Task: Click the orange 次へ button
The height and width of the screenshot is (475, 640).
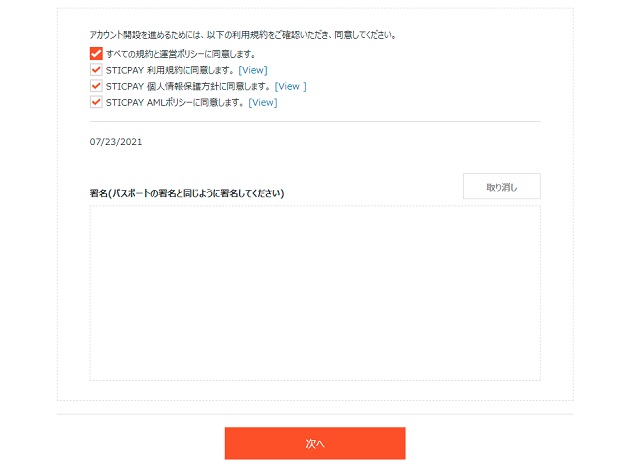Action: click(x=315, y=444)
